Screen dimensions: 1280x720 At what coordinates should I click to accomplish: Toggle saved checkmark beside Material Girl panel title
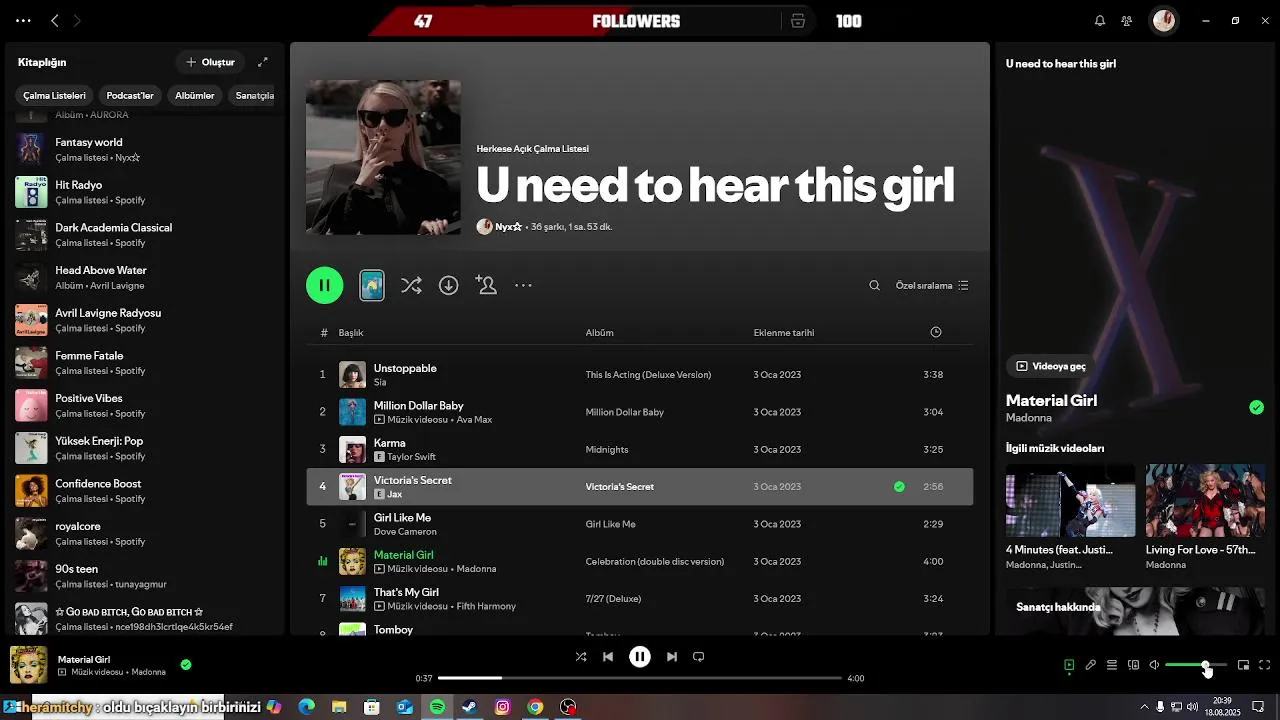pos(1256,407)
